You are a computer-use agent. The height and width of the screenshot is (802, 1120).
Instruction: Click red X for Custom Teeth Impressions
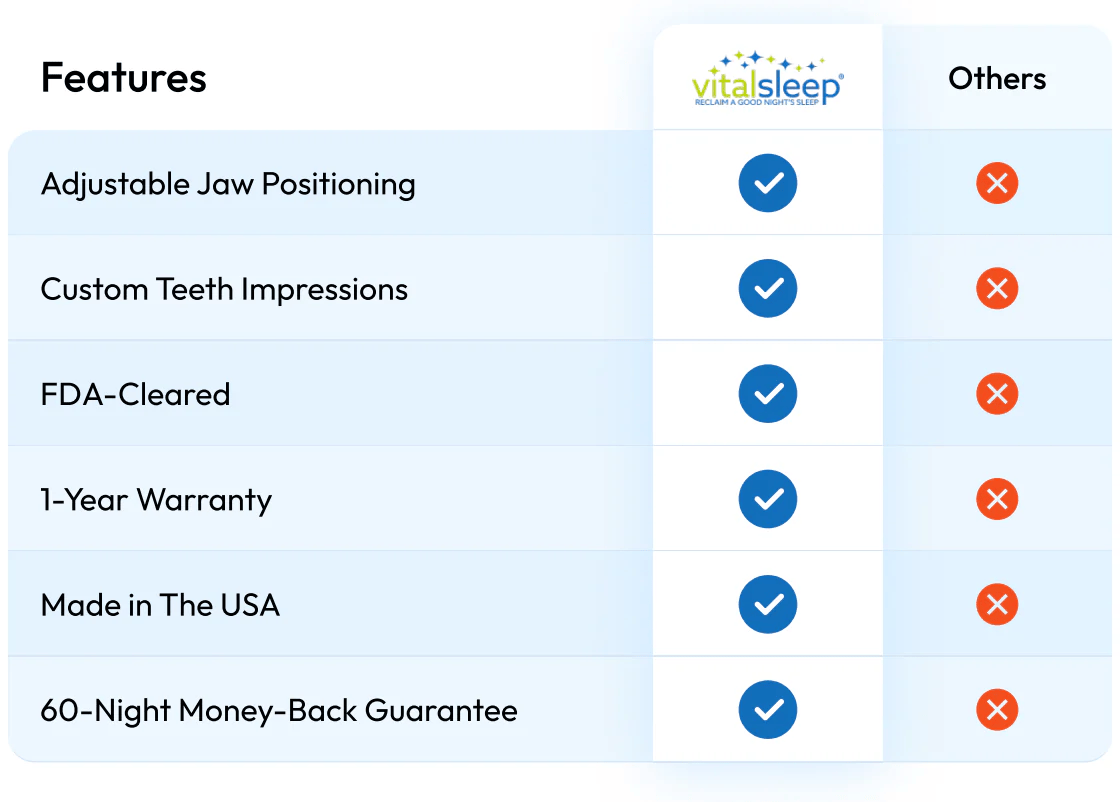click(997, 289)
